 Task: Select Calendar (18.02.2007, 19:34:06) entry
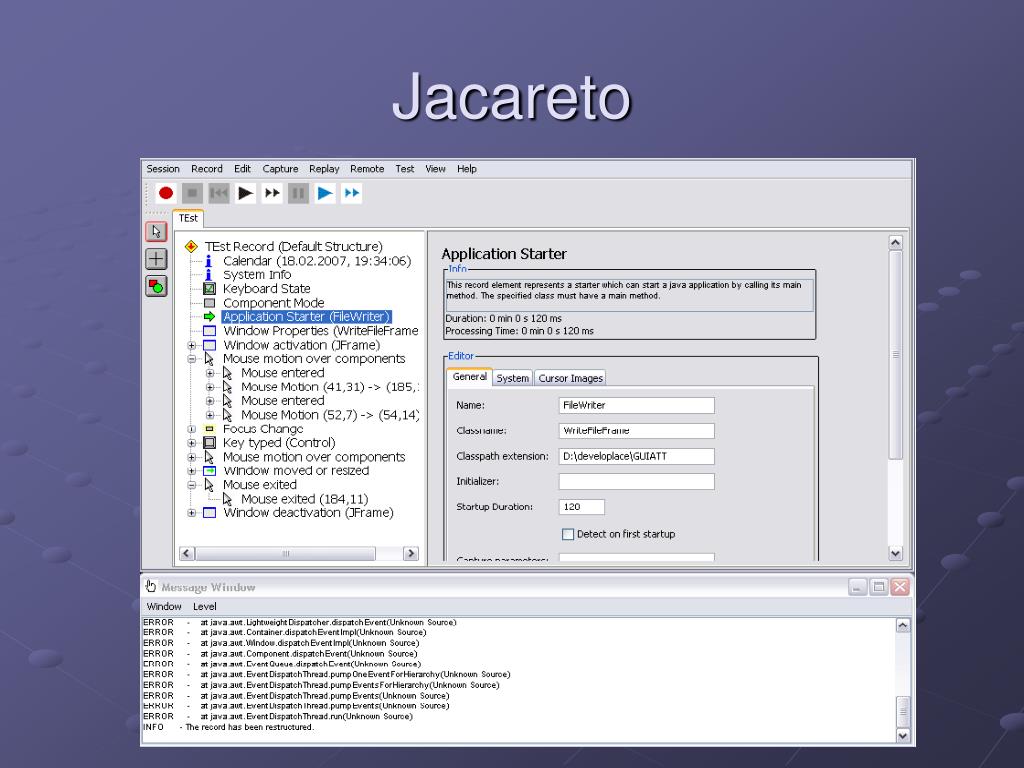(317, 261)
